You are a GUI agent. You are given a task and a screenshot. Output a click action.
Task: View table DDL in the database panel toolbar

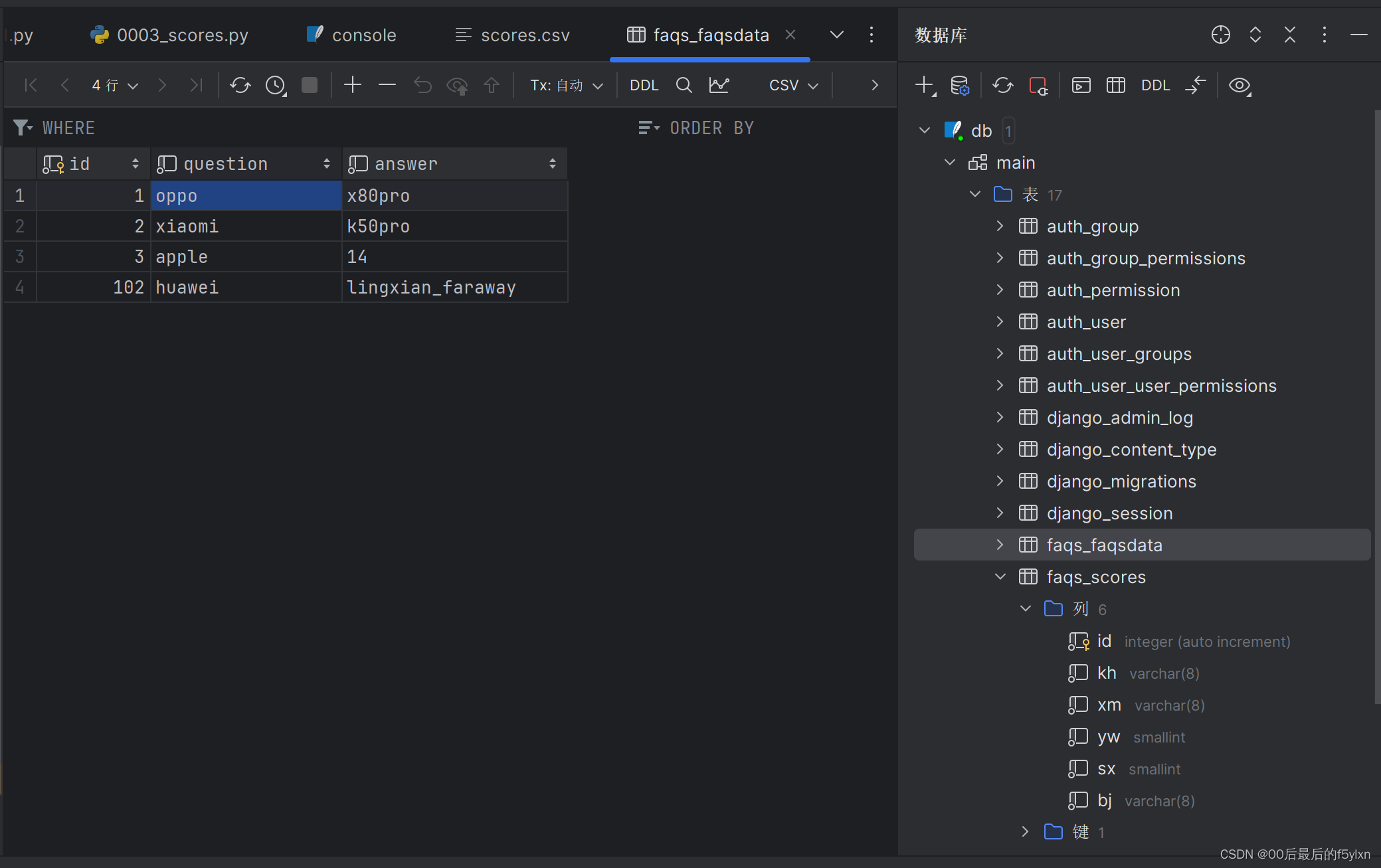click(1155, 85)
